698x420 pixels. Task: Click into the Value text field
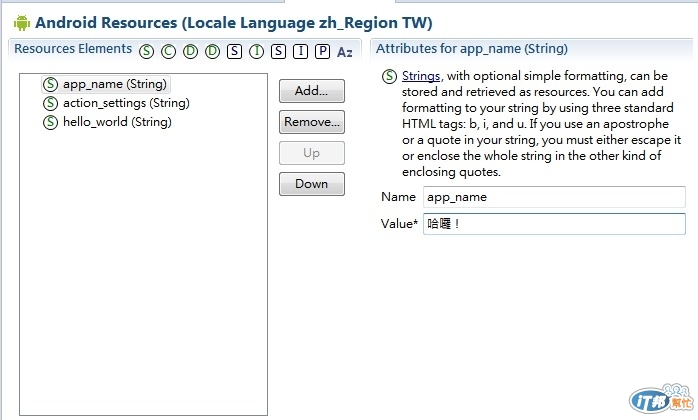point(554,225)
